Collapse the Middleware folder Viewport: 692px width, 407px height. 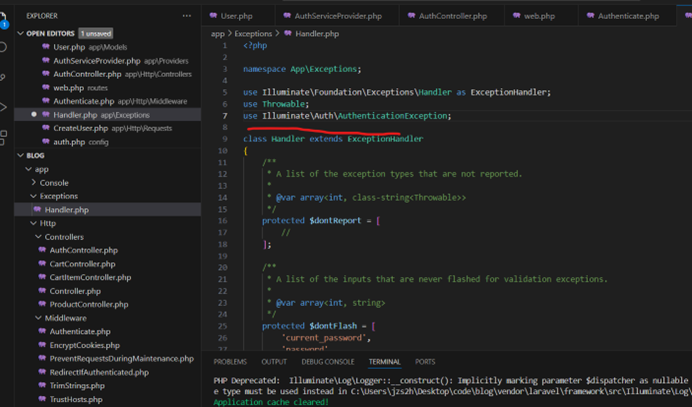pos(38,318)
